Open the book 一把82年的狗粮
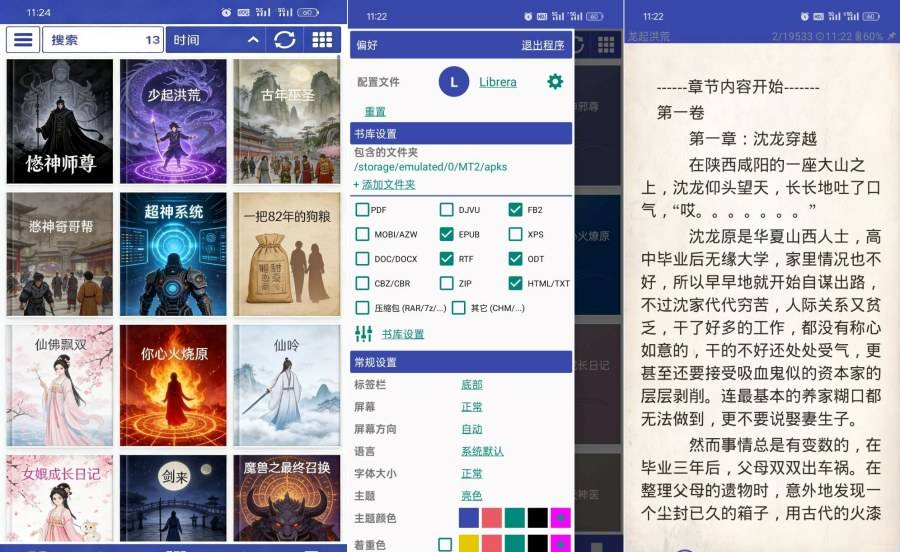The width and height of the screenshot is (900, 552). [x=286, y=254]
